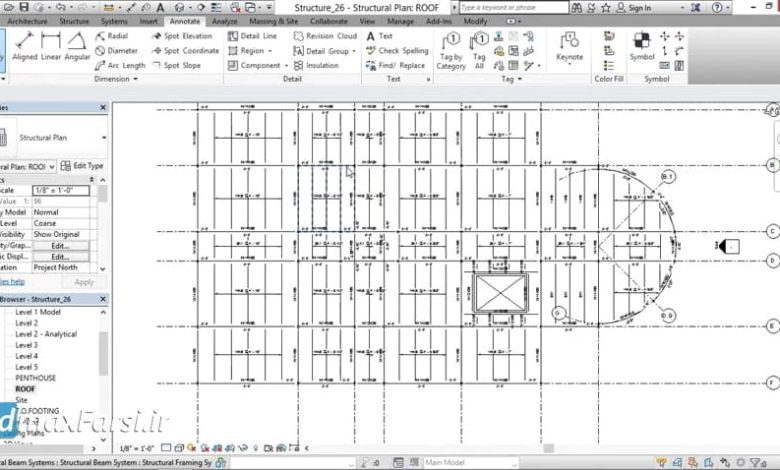Select the Angular dimension tool

77,46
